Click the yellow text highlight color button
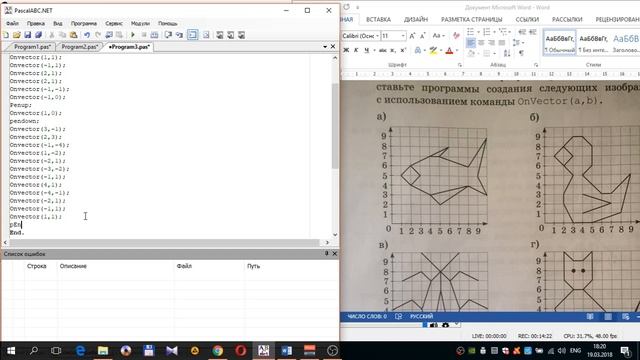The height and width of the screenshot is (360, 640). [433, 51]
